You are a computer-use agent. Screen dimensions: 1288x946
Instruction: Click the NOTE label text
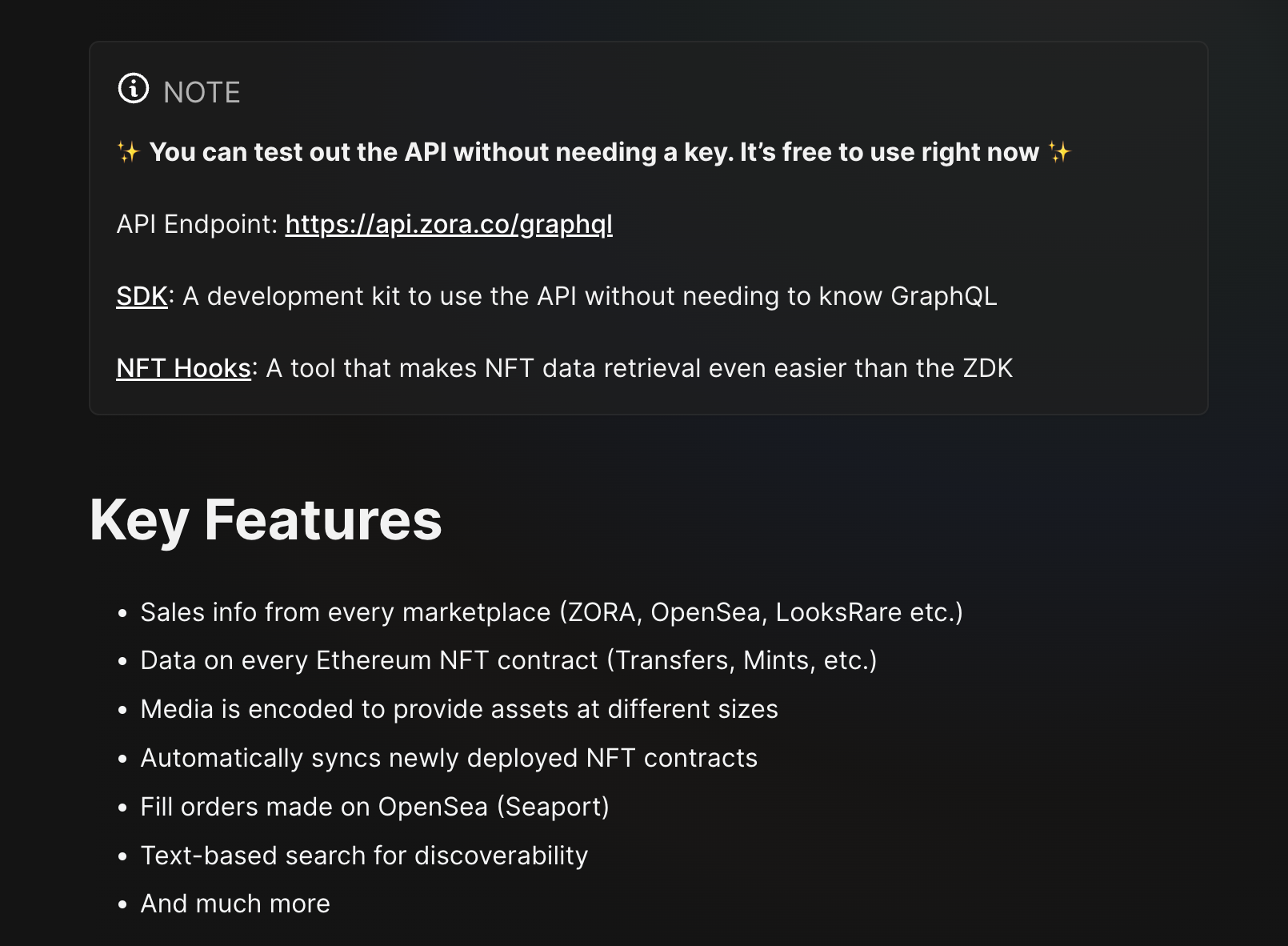coord(202,92)
